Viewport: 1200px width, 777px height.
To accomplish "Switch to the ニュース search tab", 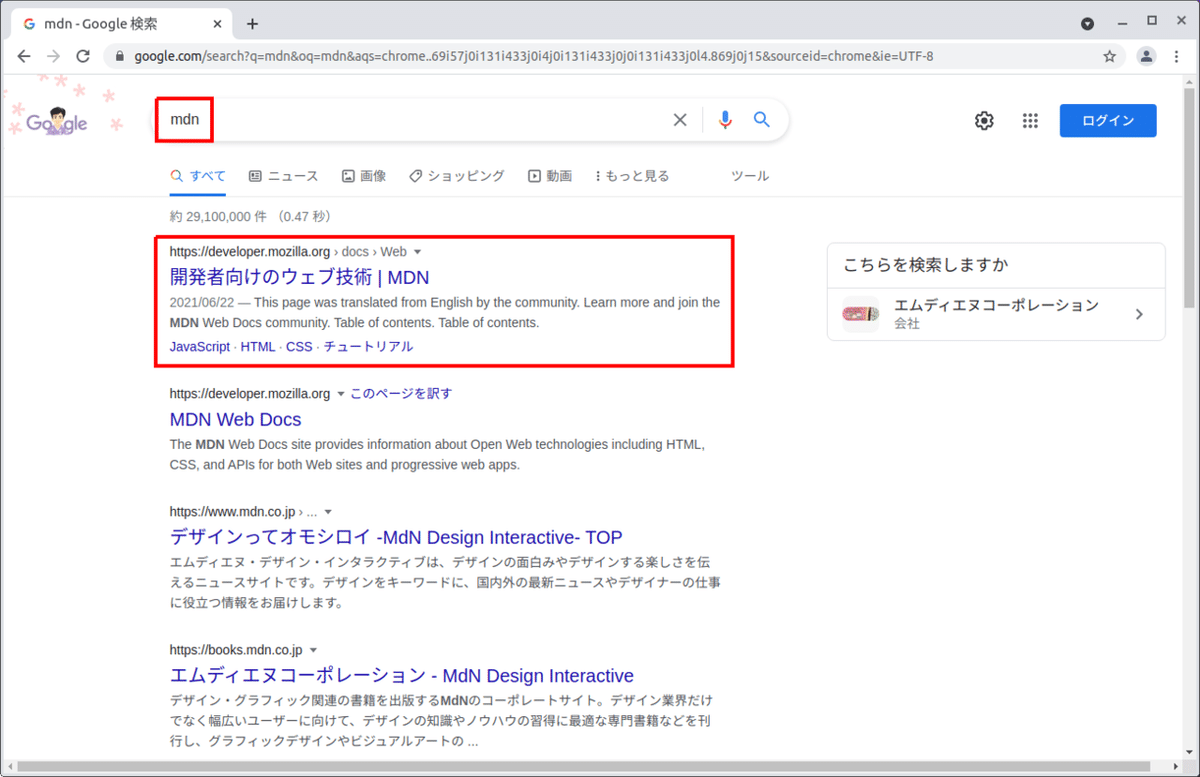I will point(284,175).
